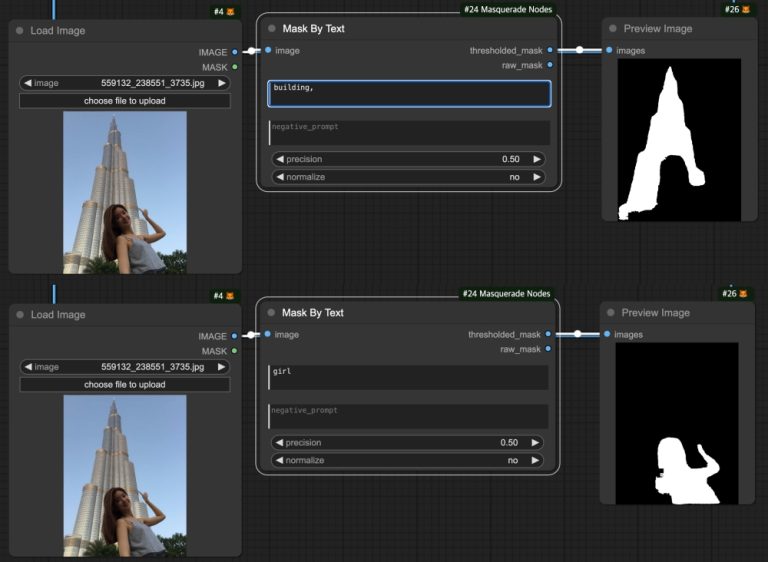Click raw_mask output port of 'girl' node
This screenshot has width=768, height=562.
[548, 349]
